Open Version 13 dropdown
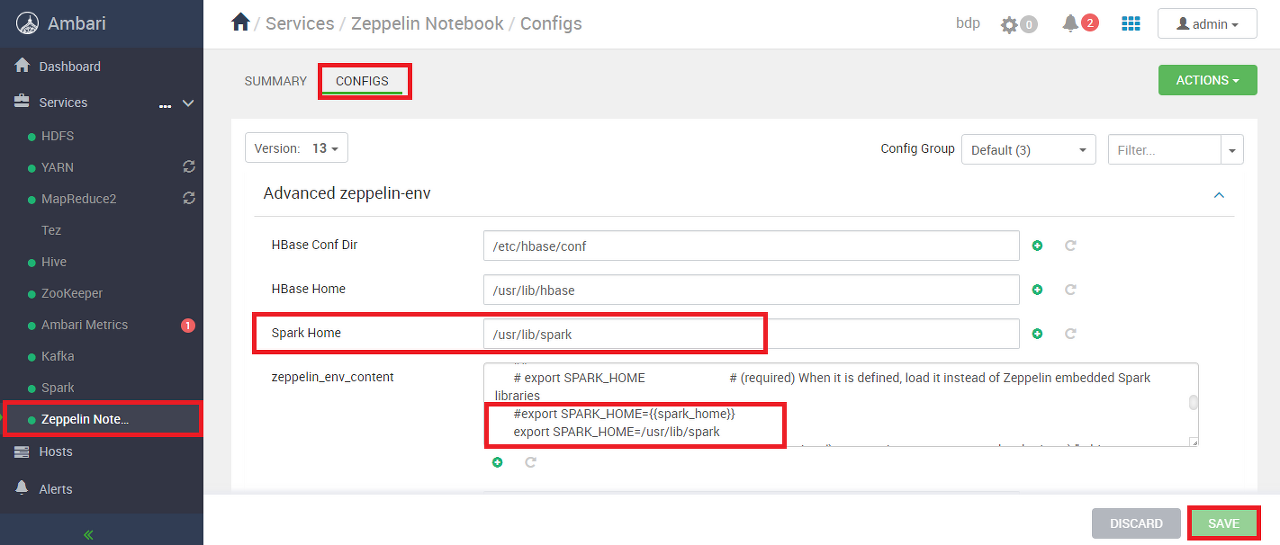Image resolution: width=1280 pixels, height=545 pixels. click(x=296, y=148)
